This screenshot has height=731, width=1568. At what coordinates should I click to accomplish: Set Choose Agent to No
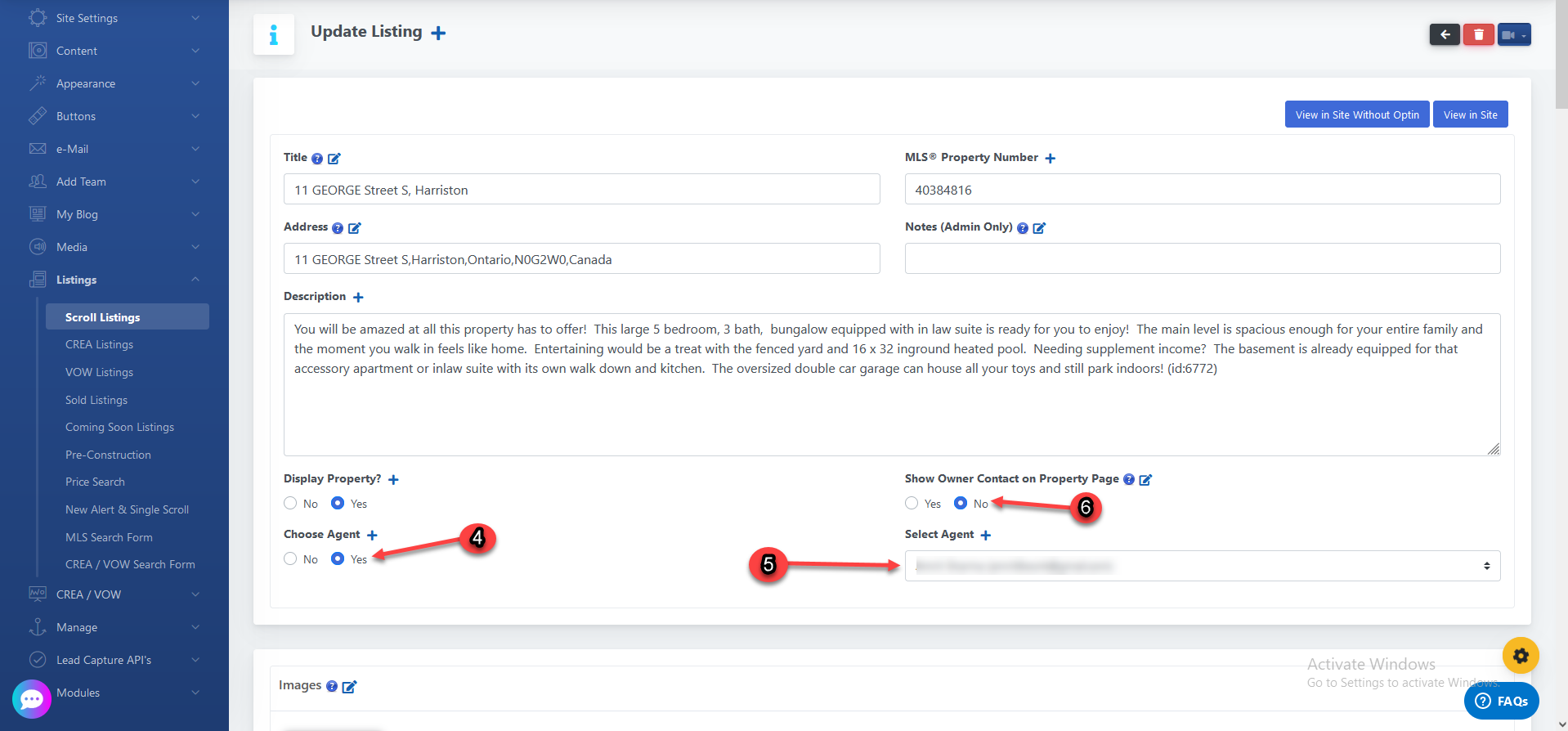click(290, 558)
